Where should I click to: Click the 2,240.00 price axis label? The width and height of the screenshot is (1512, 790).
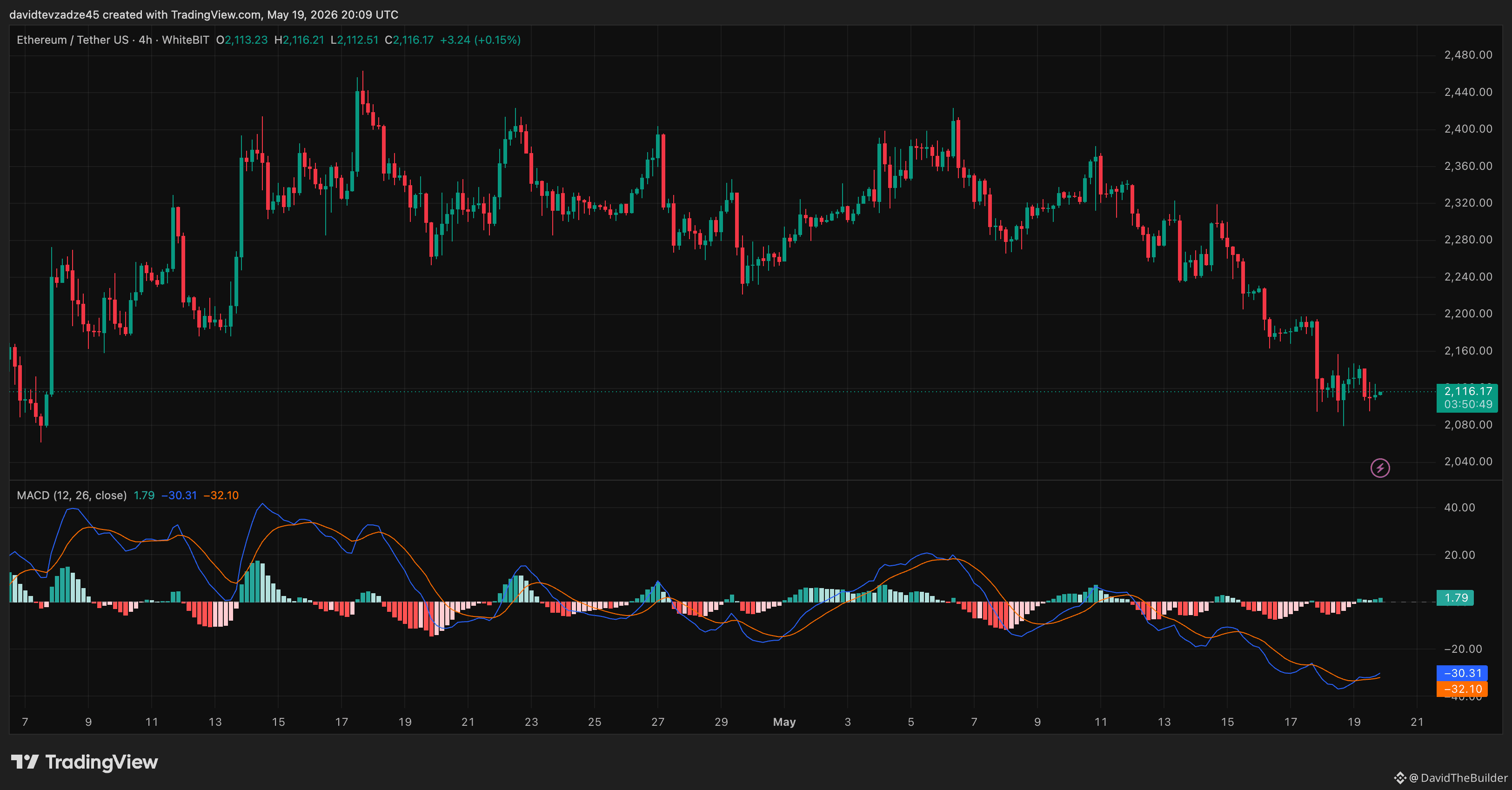coord(1468,276)
